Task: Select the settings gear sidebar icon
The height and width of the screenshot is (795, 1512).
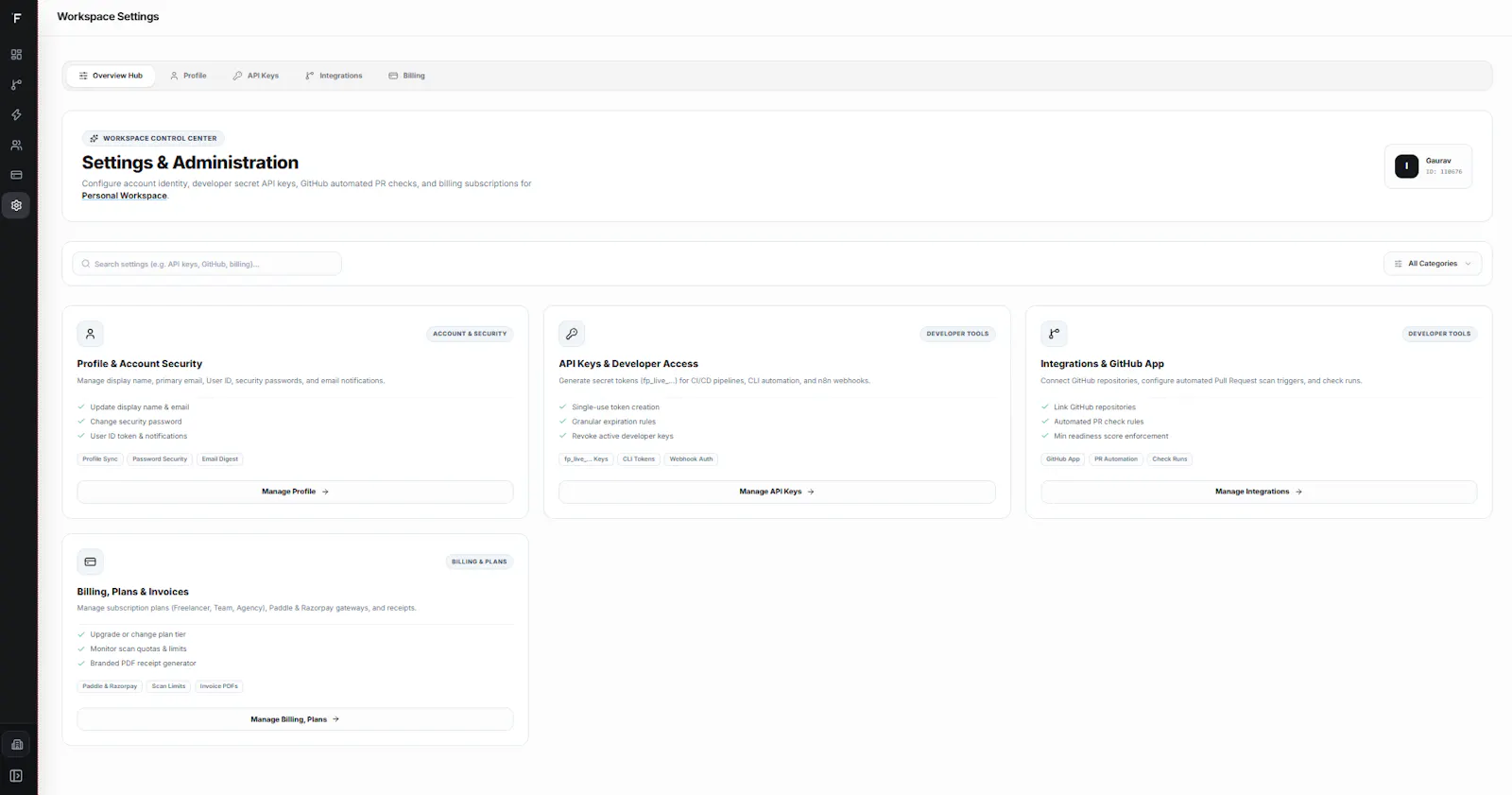Action: pyautogui.click(x=16, y=205)
